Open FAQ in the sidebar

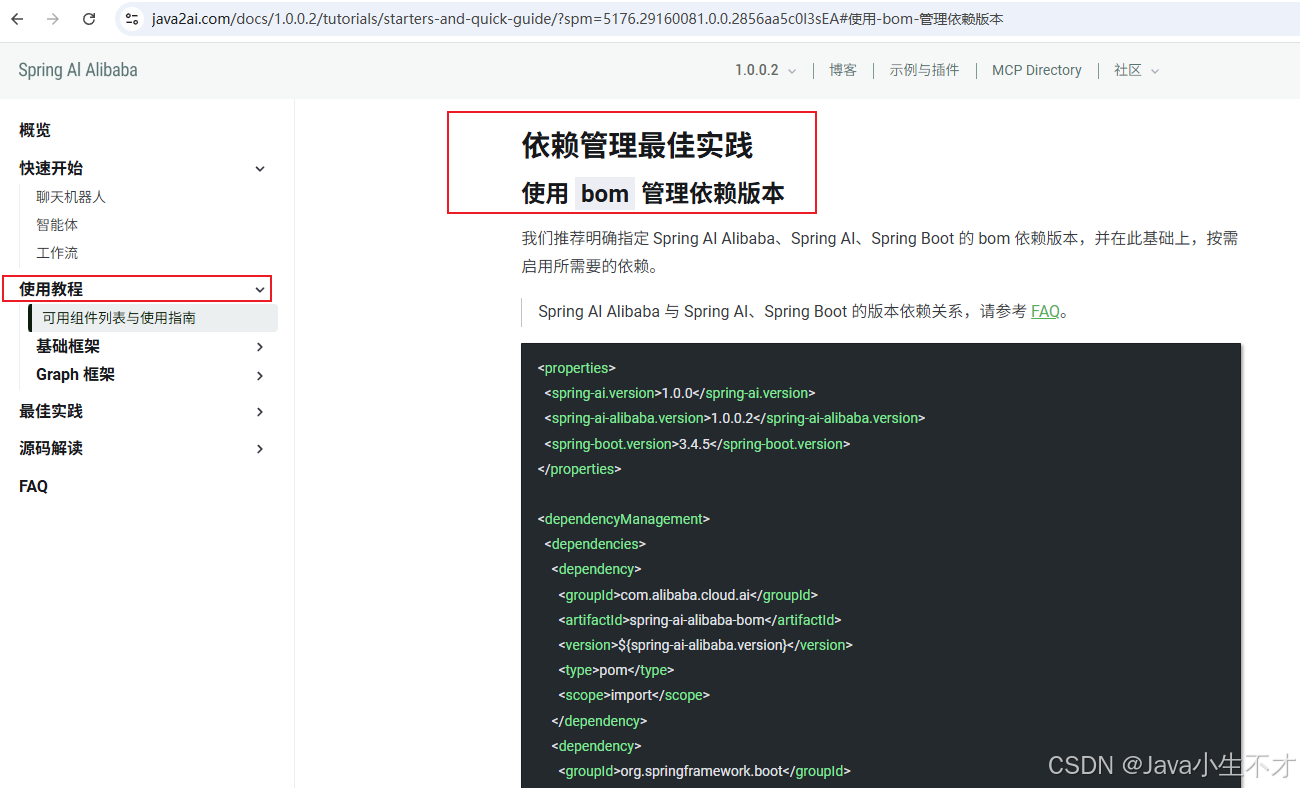tap(33, 486)
